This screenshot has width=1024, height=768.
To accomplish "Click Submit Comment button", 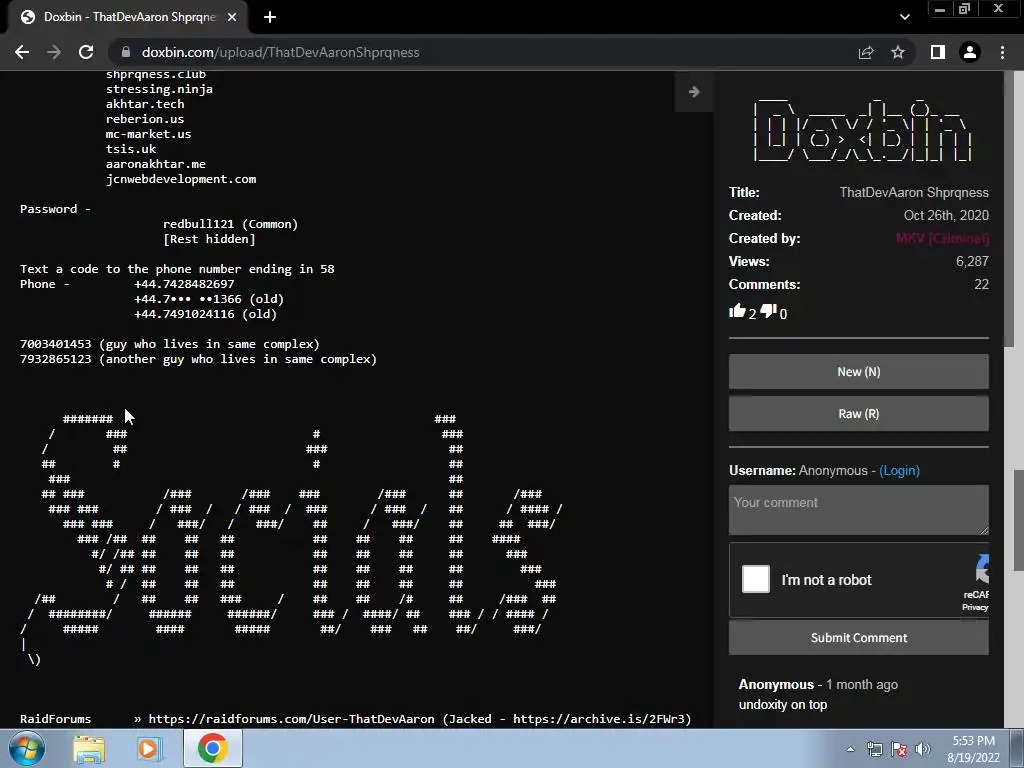I will click(859, 637).
